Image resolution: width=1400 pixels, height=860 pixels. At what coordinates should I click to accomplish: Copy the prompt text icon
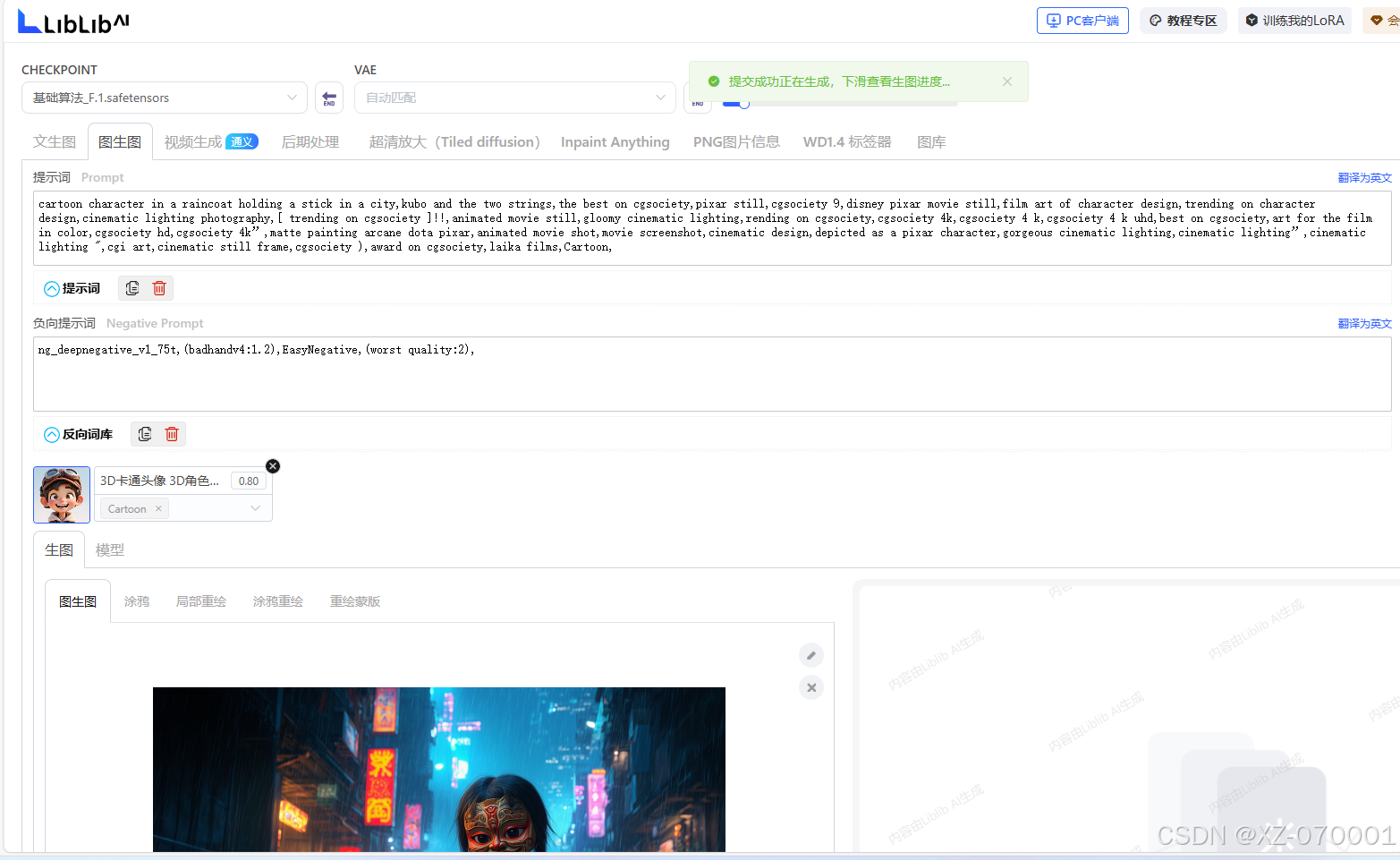pos(132,288)
